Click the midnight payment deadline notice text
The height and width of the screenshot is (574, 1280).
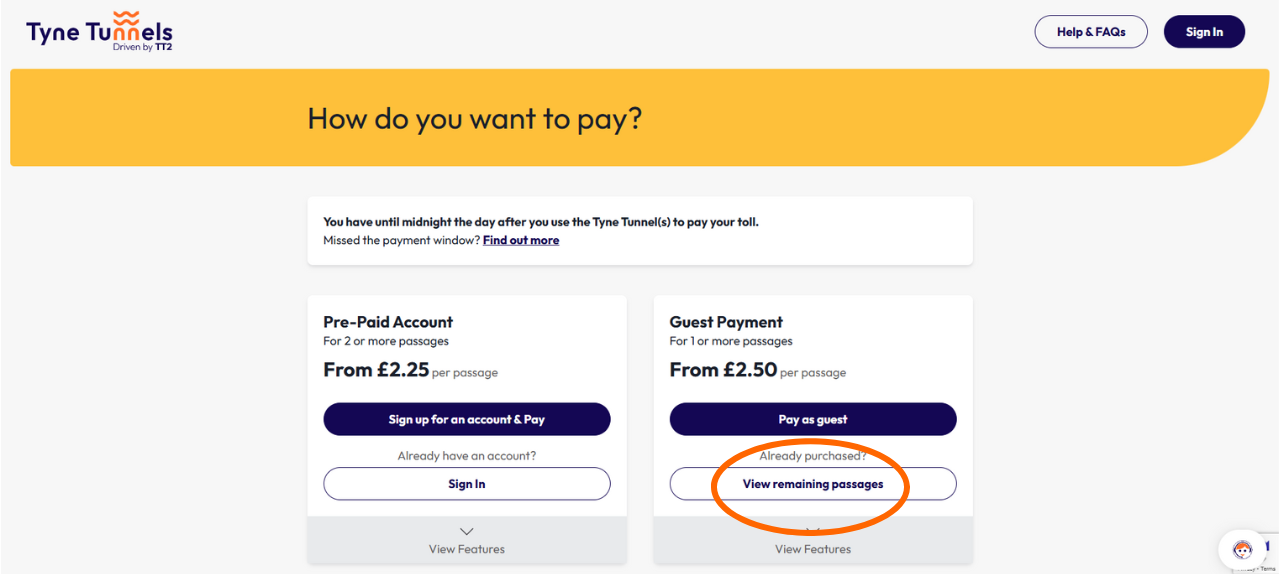click(x=540, y=222)
